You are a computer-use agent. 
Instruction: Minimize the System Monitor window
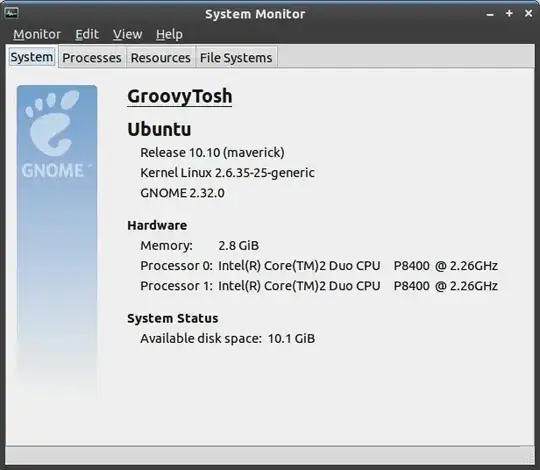pos(490,14)
